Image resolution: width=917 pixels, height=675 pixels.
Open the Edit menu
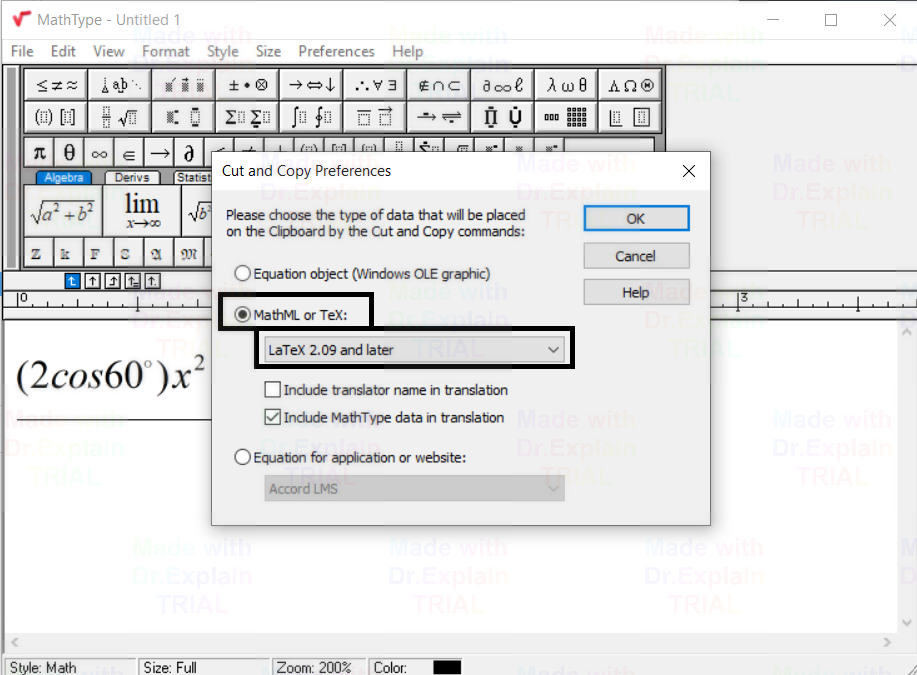coord(63,51)
